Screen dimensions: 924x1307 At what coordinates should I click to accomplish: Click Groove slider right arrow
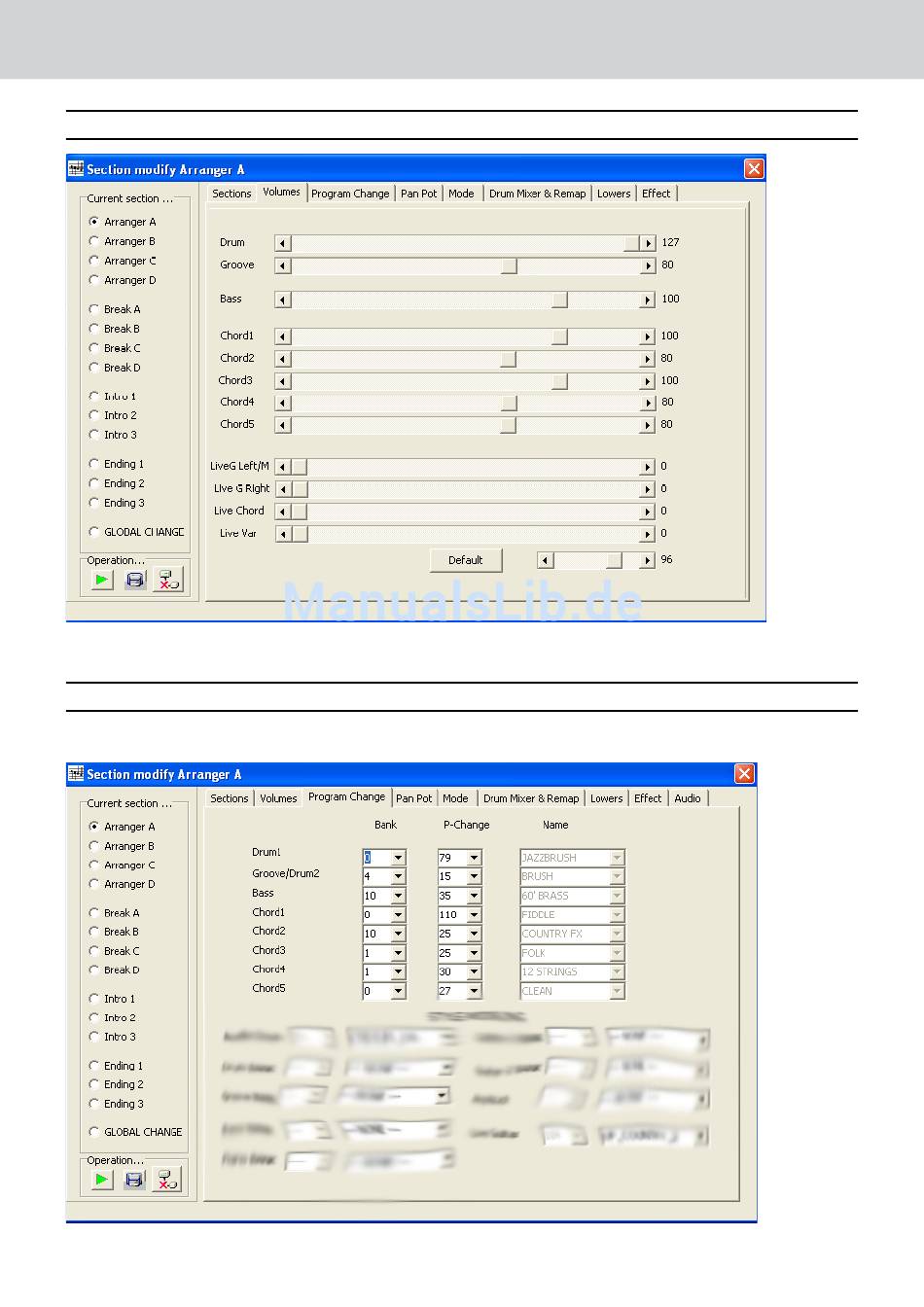click(648, 265)
